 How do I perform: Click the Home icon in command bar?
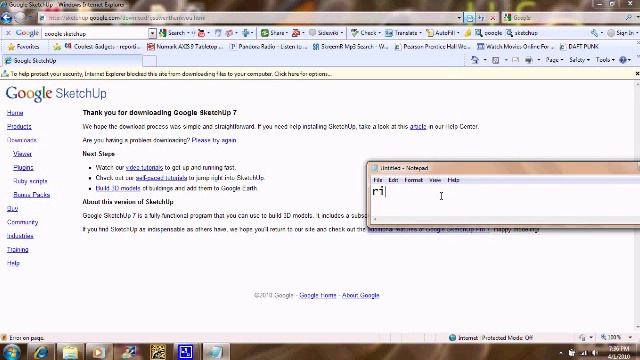(475, 60)
